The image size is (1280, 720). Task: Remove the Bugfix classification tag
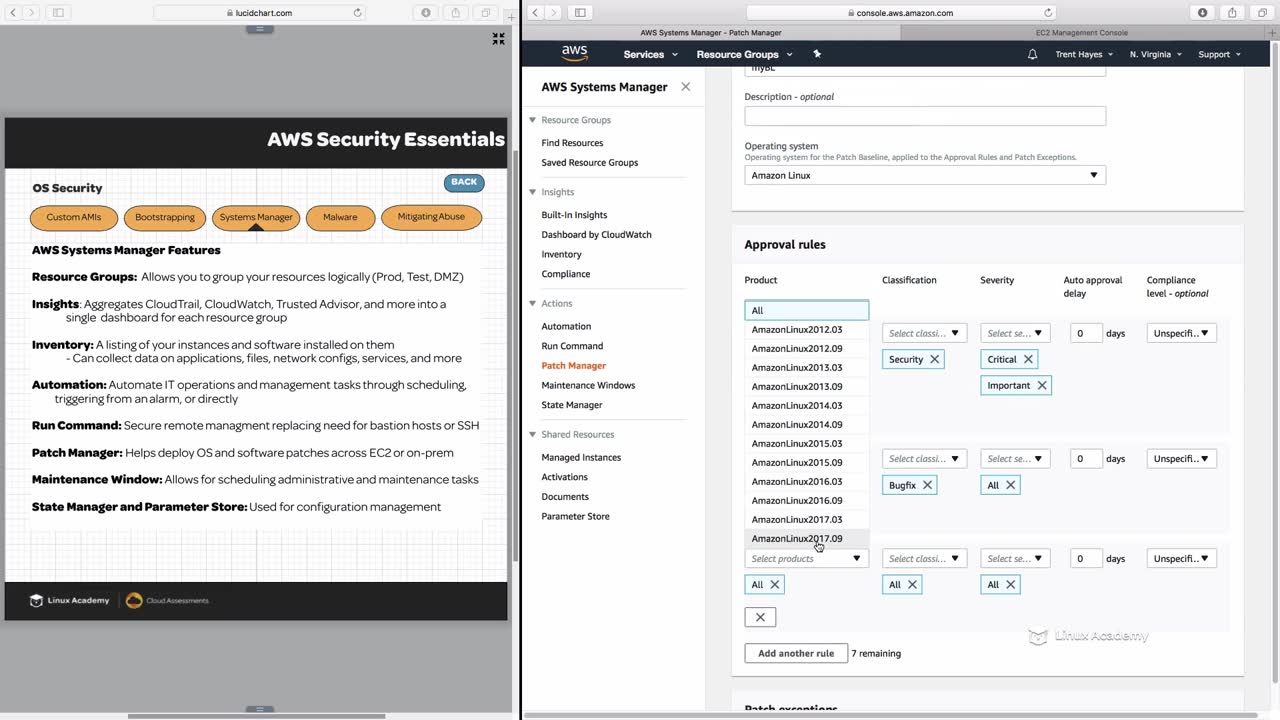[927, 485]
